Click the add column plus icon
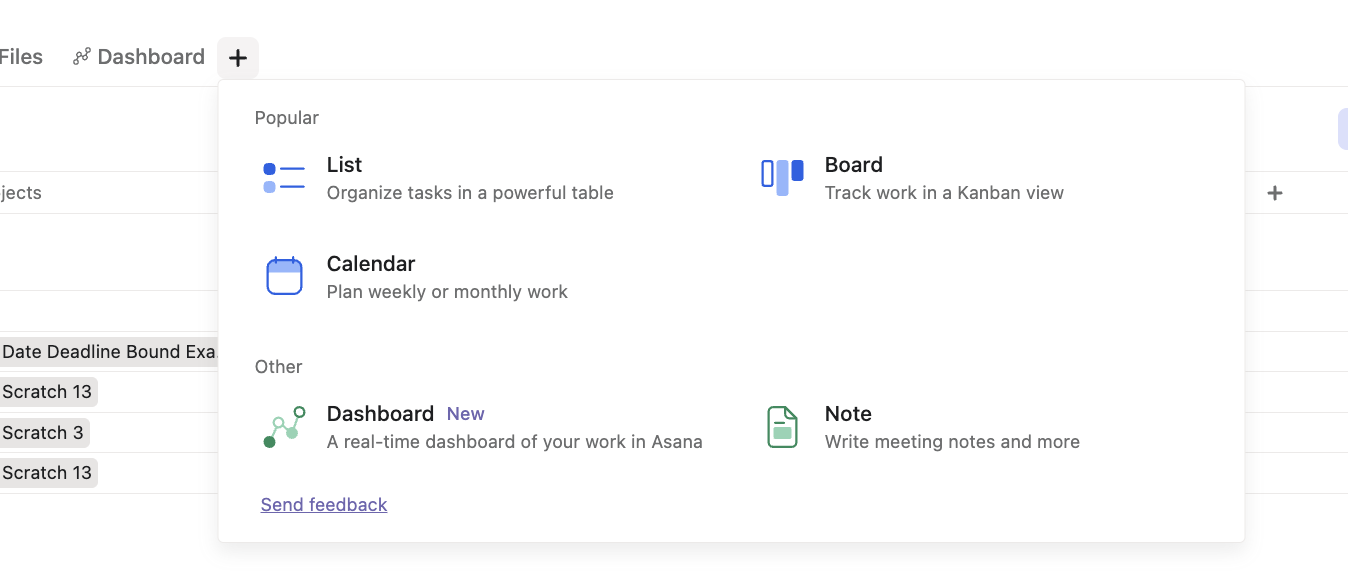The height and width of the screenshot is (572, 1348). click(1275, 193)
